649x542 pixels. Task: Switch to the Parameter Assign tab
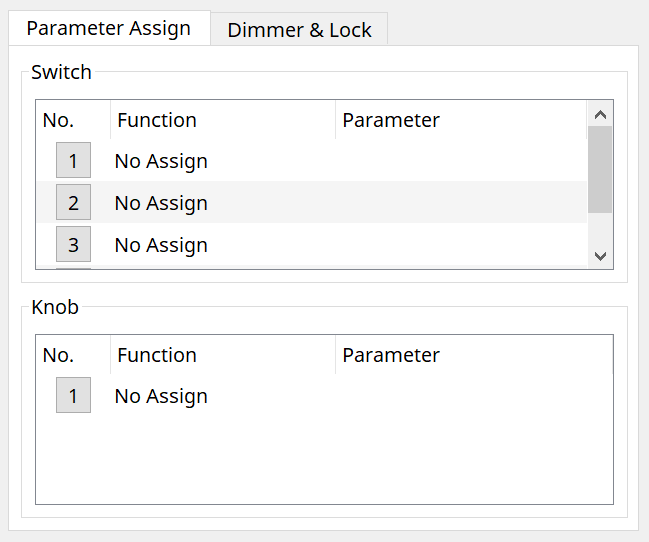click(x=108, y=28)
